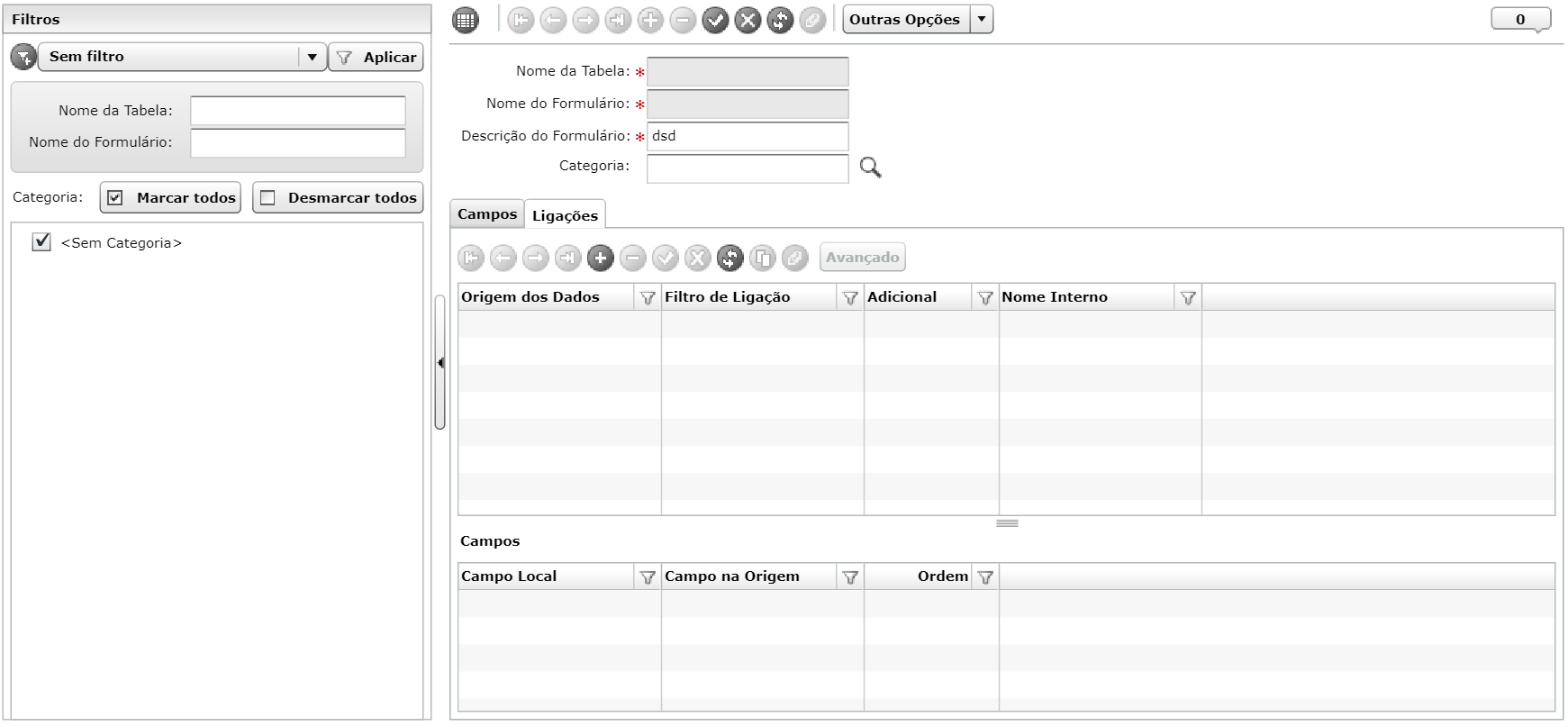The width and height of the screenshot is (1568, 726).
Task: Click the form Nome do Formulário field
Action: (x=748, y=104)
